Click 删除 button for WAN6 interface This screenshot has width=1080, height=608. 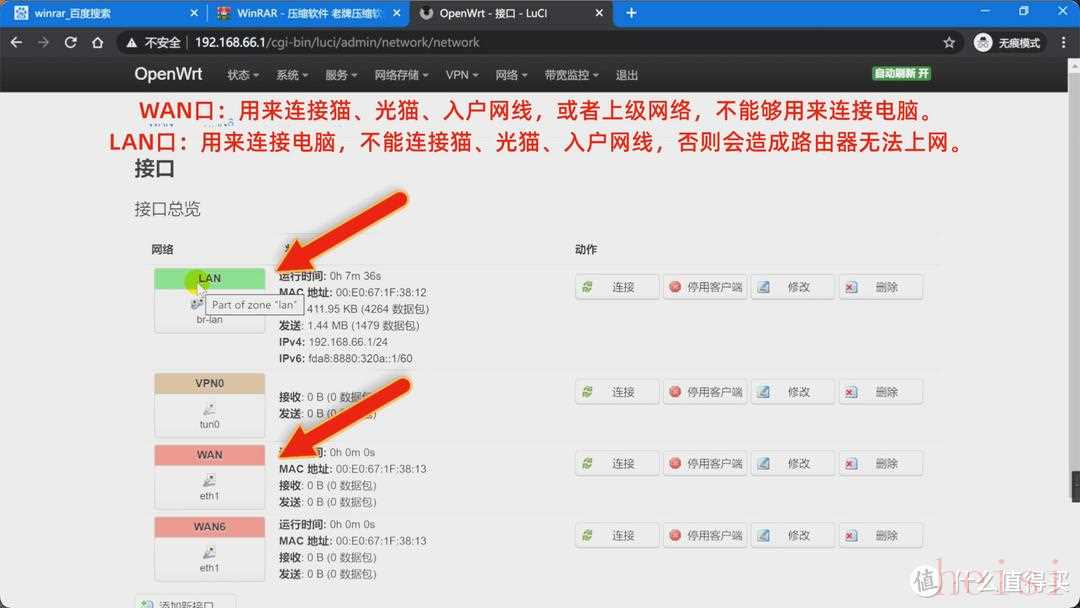[880, 535]
